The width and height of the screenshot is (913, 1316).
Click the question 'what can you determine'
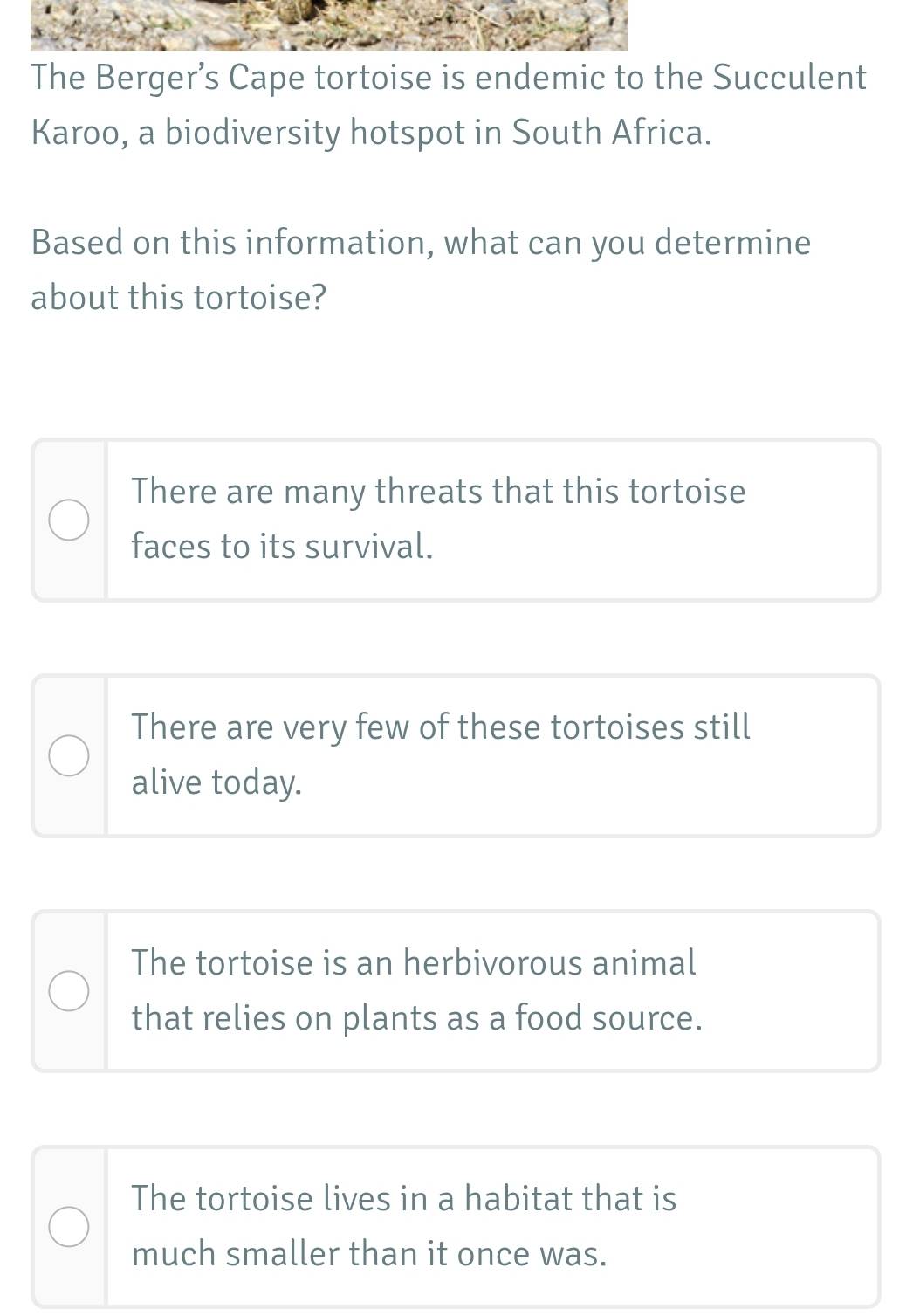click(627, 243)
